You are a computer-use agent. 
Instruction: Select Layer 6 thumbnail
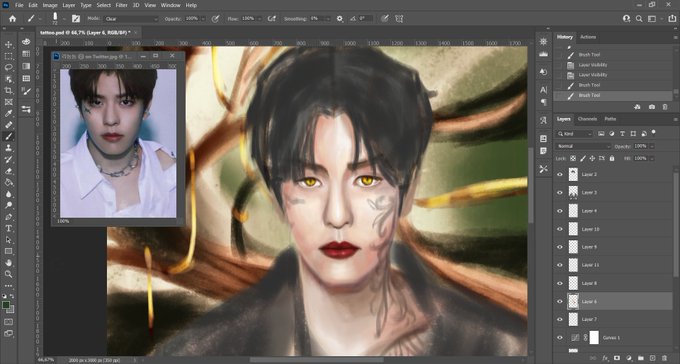click(x=573, y=301)
